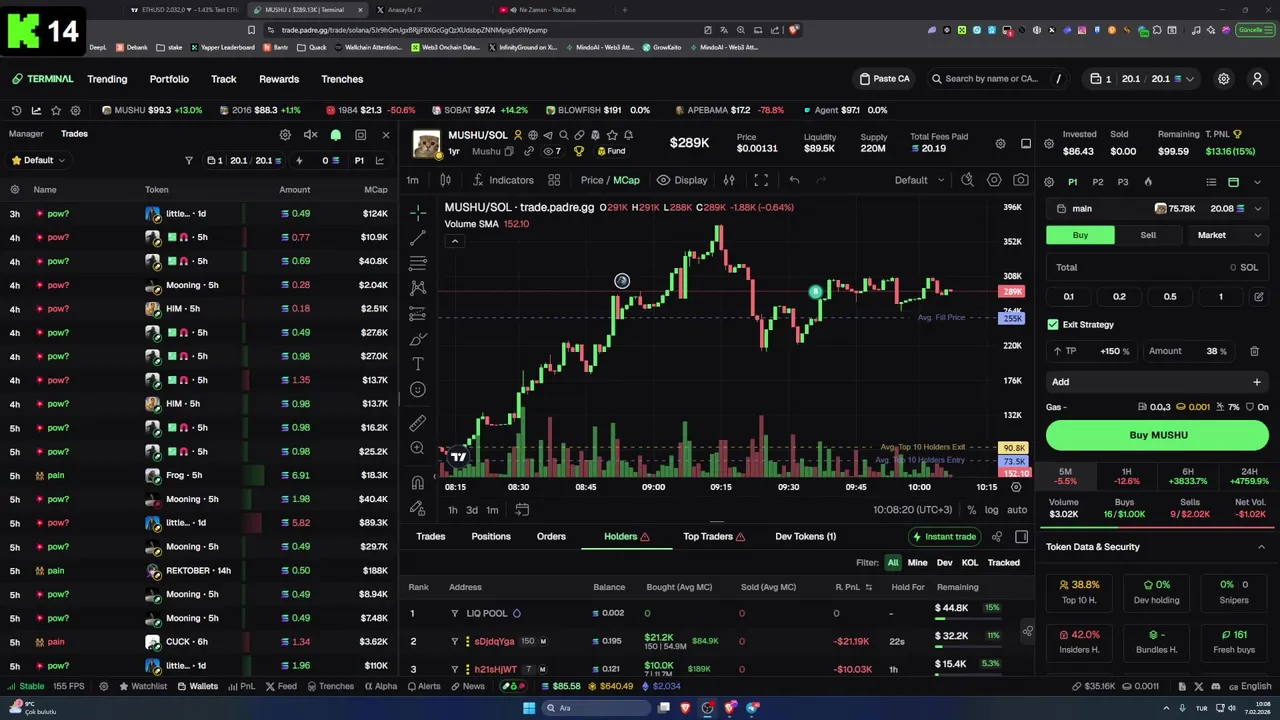This screenshot has height=720, width=1280.
Task: Open the Default watchlist dropdown in Trades panel
Action: tap(38, 160)
